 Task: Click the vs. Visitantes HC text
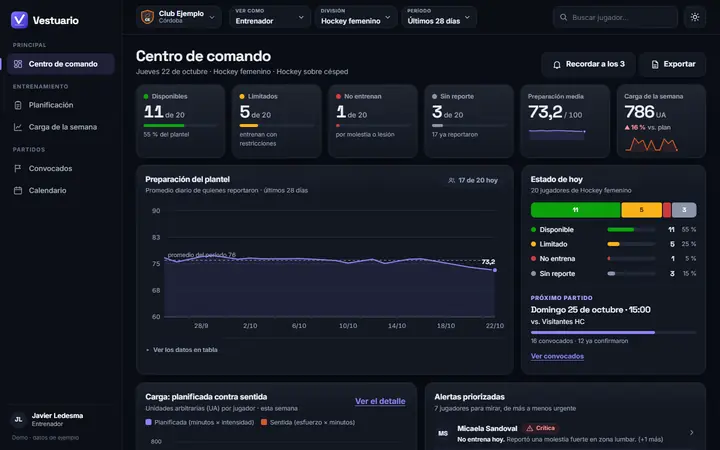point(558,322)
